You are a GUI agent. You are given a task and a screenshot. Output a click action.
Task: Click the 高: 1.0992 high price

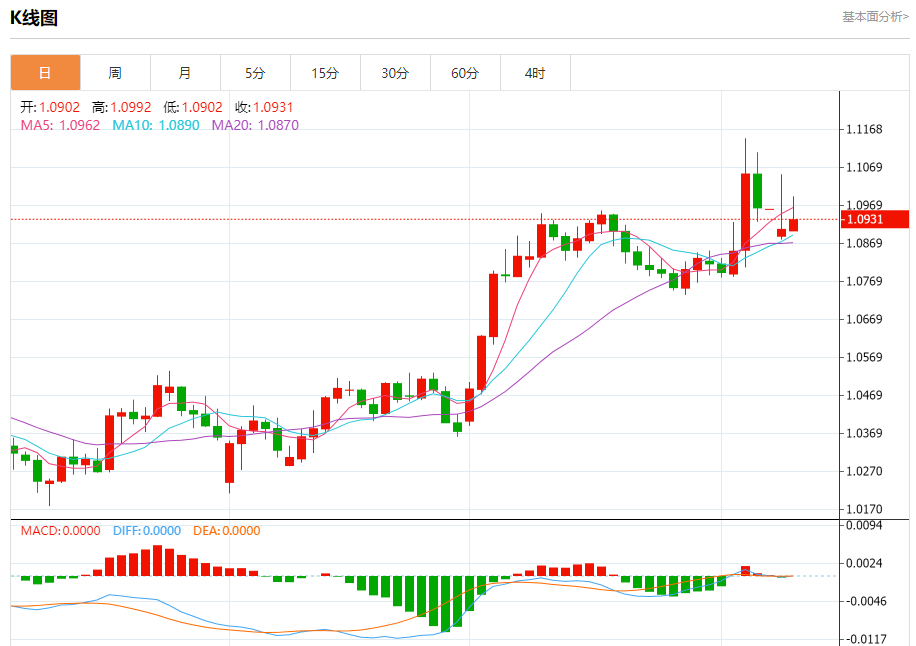coord(122,107)
